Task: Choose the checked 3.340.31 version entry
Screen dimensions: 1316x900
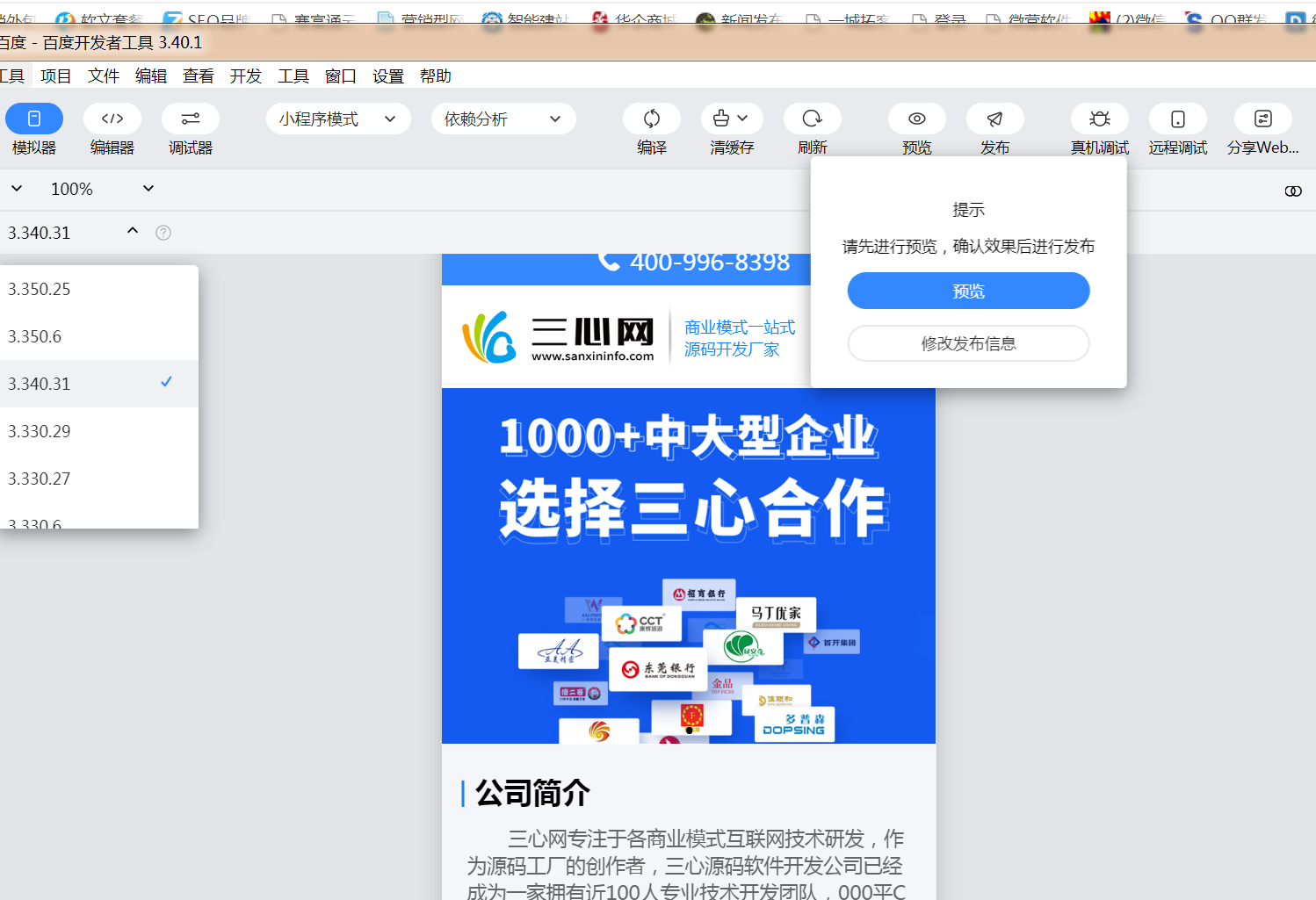Action: click(98, 384)
